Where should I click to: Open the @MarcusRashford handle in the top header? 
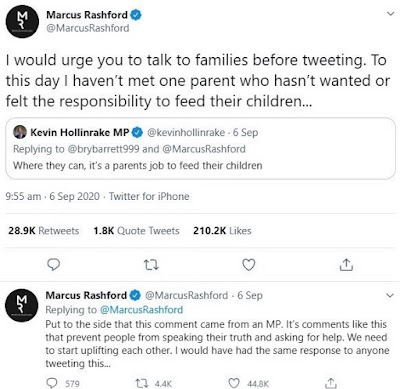pos(88,28)
